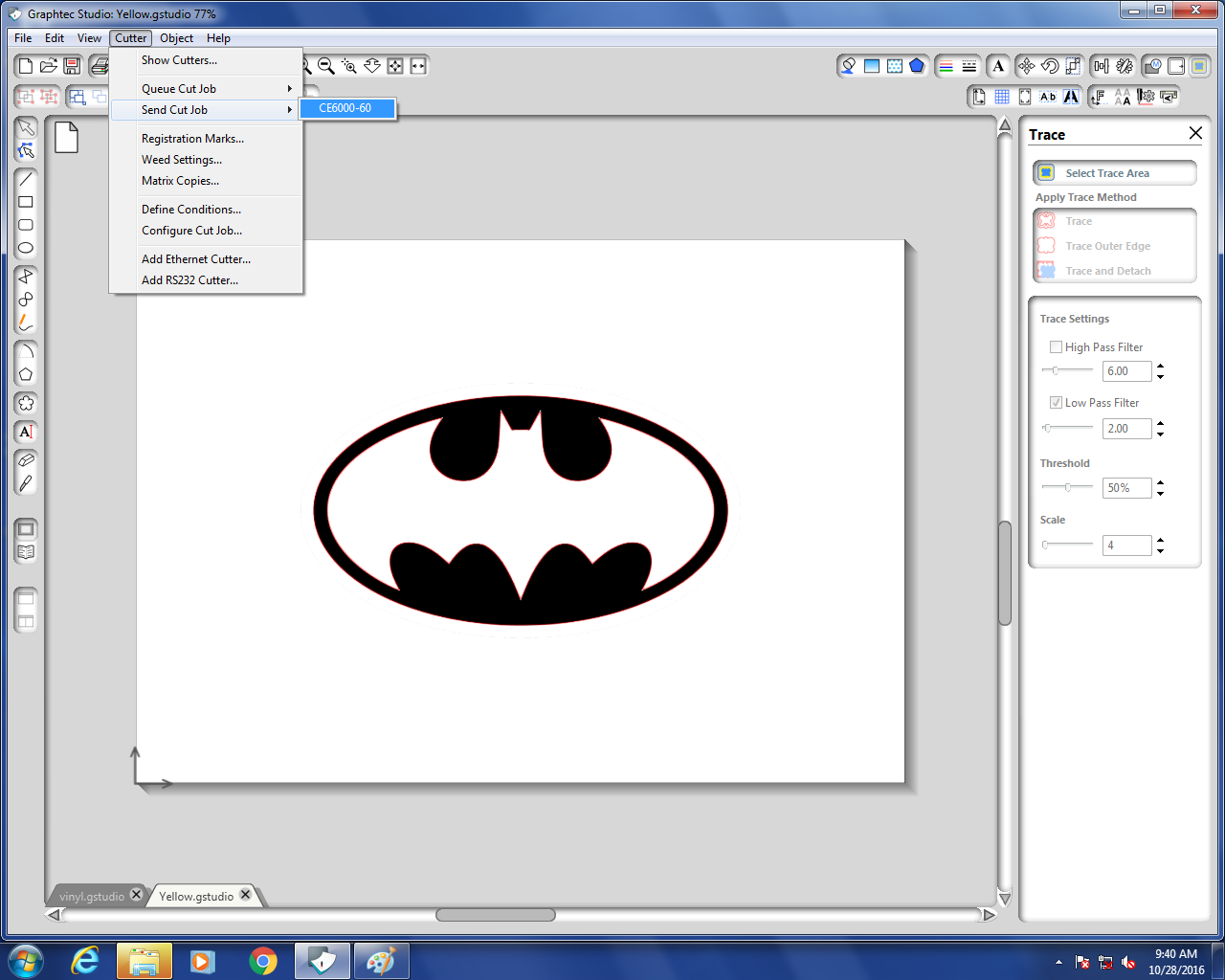
Task: Switch to the vinyl.gstudio tab
Action: click(x=92, y=897)
